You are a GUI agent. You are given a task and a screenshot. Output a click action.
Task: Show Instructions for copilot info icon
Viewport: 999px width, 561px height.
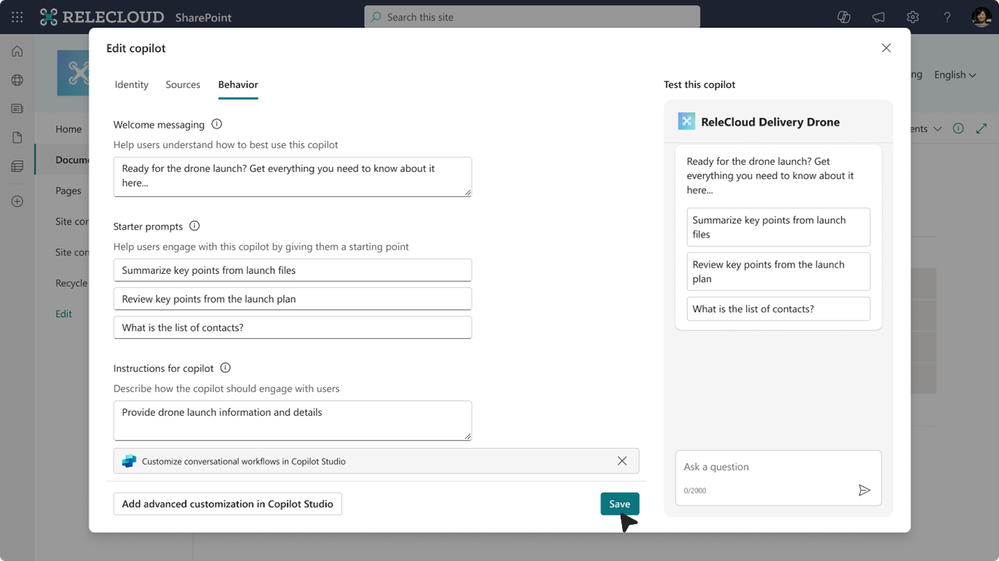[225, 368]
